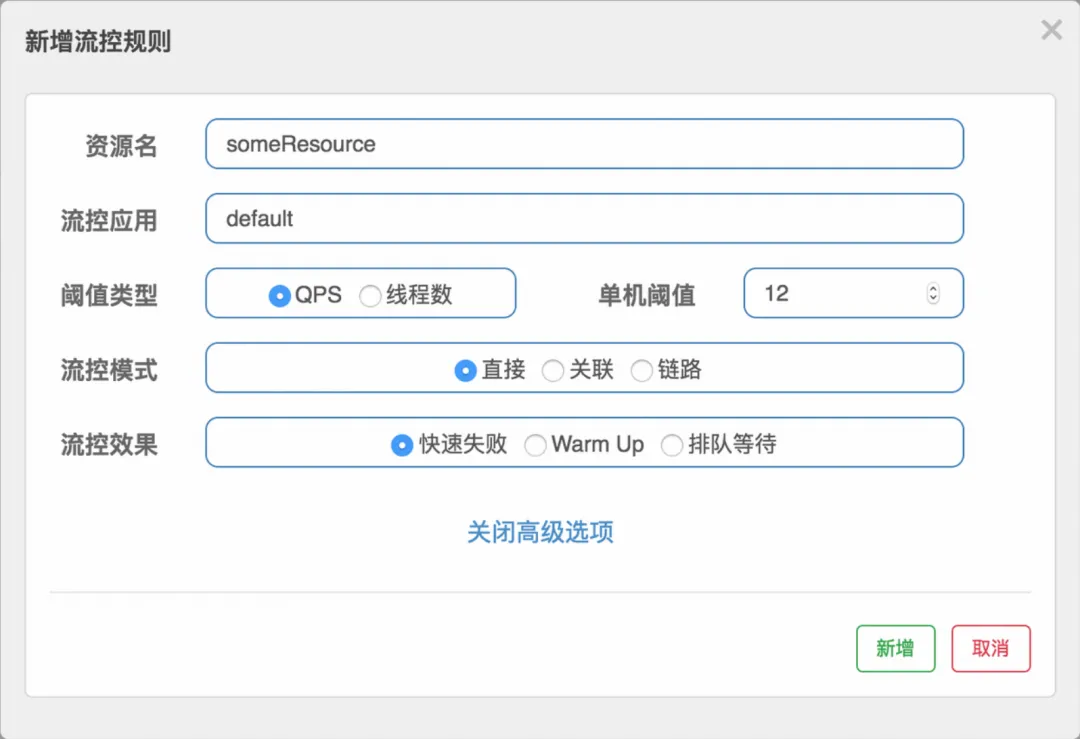Decrease 单机阈值 with the down arrow
Viewport: 1080px width, 739px height.
pyautogui.click(x=933, y=299)
